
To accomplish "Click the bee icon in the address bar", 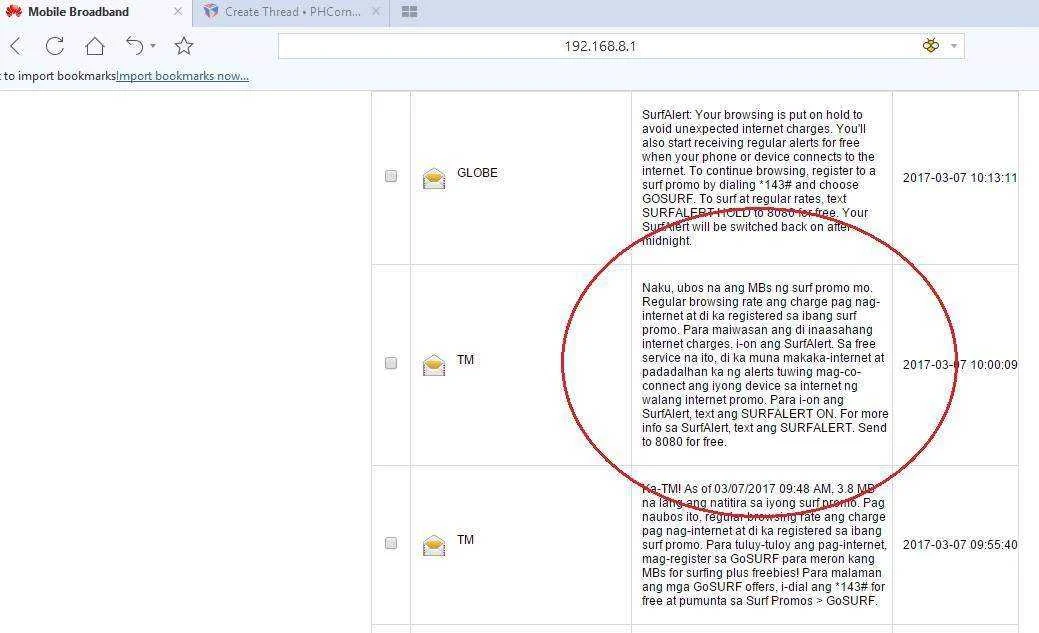I will click(930, 46).
